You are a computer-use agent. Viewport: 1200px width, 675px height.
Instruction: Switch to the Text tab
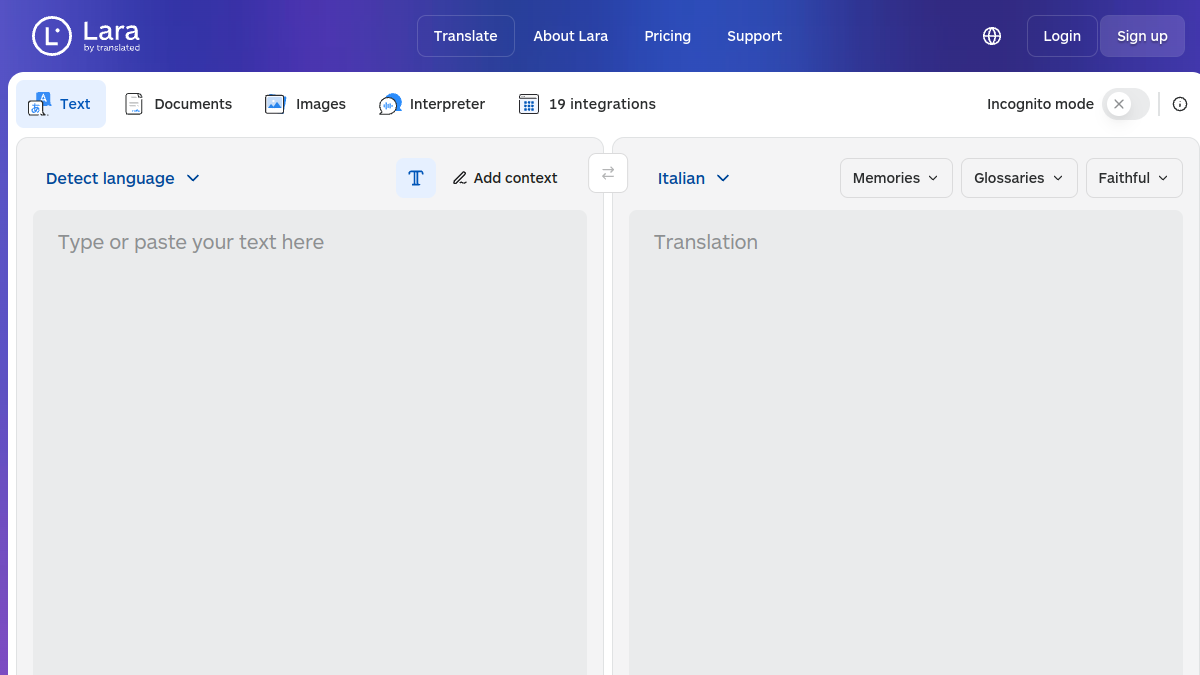(x=61, y=104)
